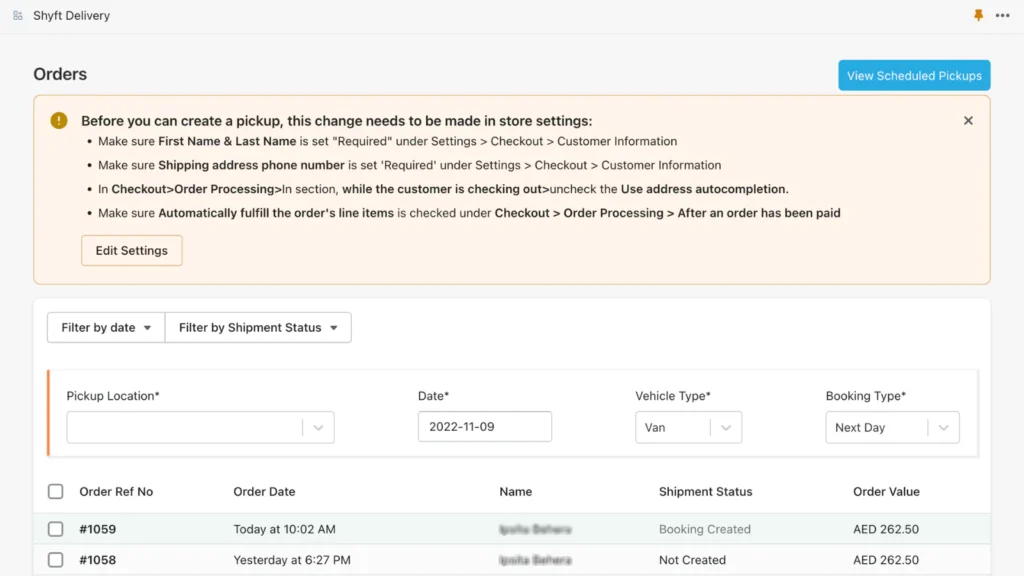Click the AED 262.50 value for order #1059

point(886,529)
